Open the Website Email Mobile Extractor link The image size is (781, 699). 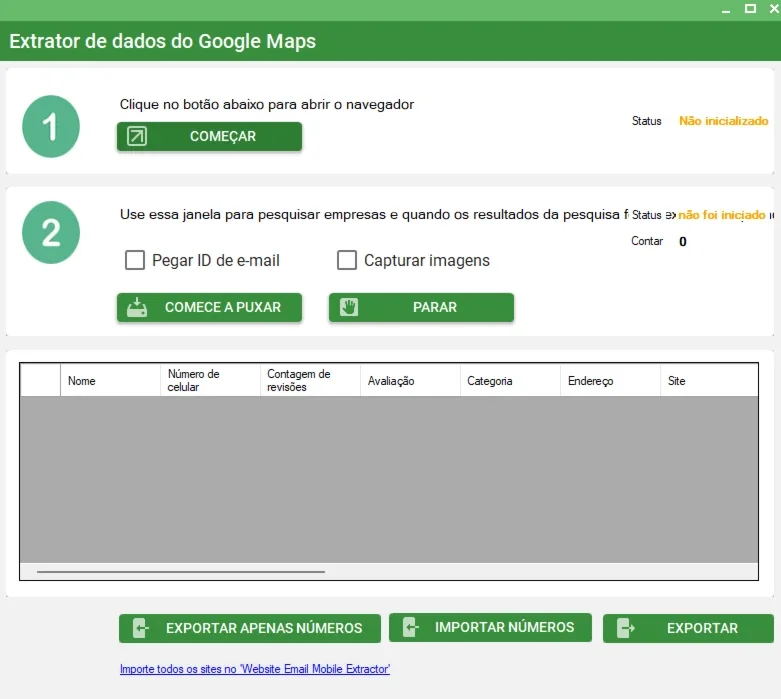click(x=255, y=669)
